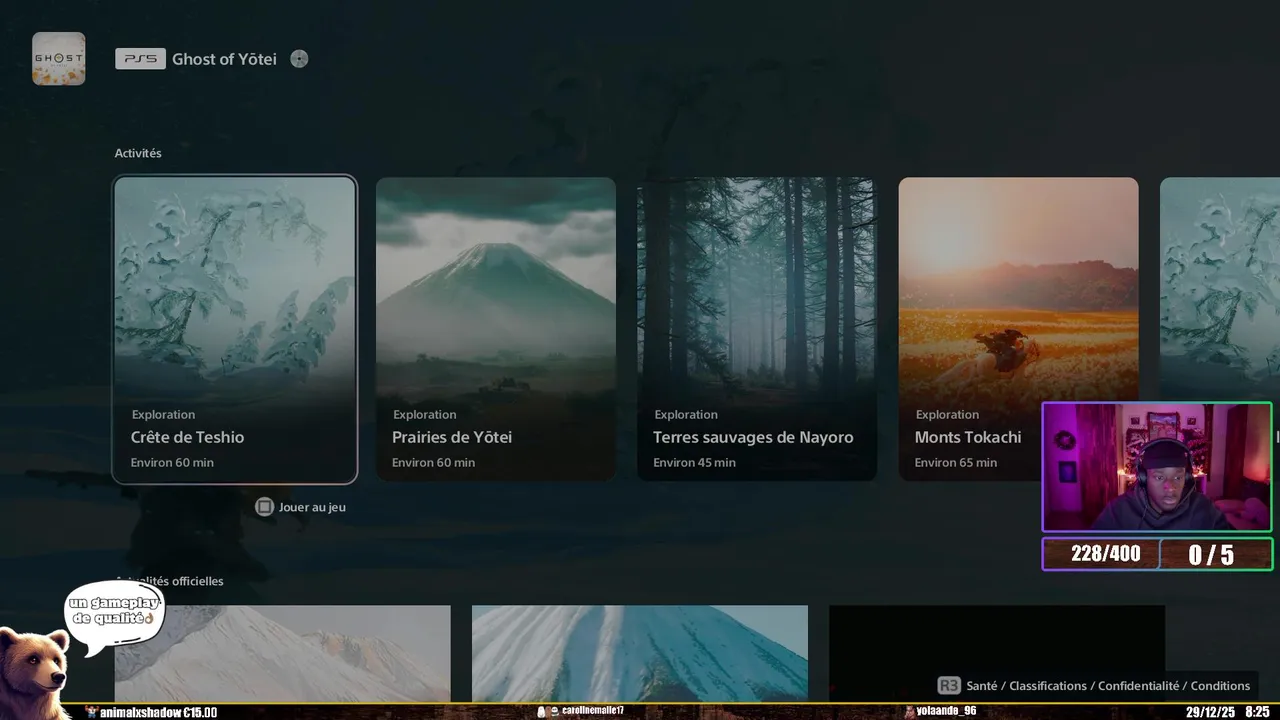
Task: Open the Ghost of Yōtei game icon
Action: pyautogui.click(x=58, y=58)
